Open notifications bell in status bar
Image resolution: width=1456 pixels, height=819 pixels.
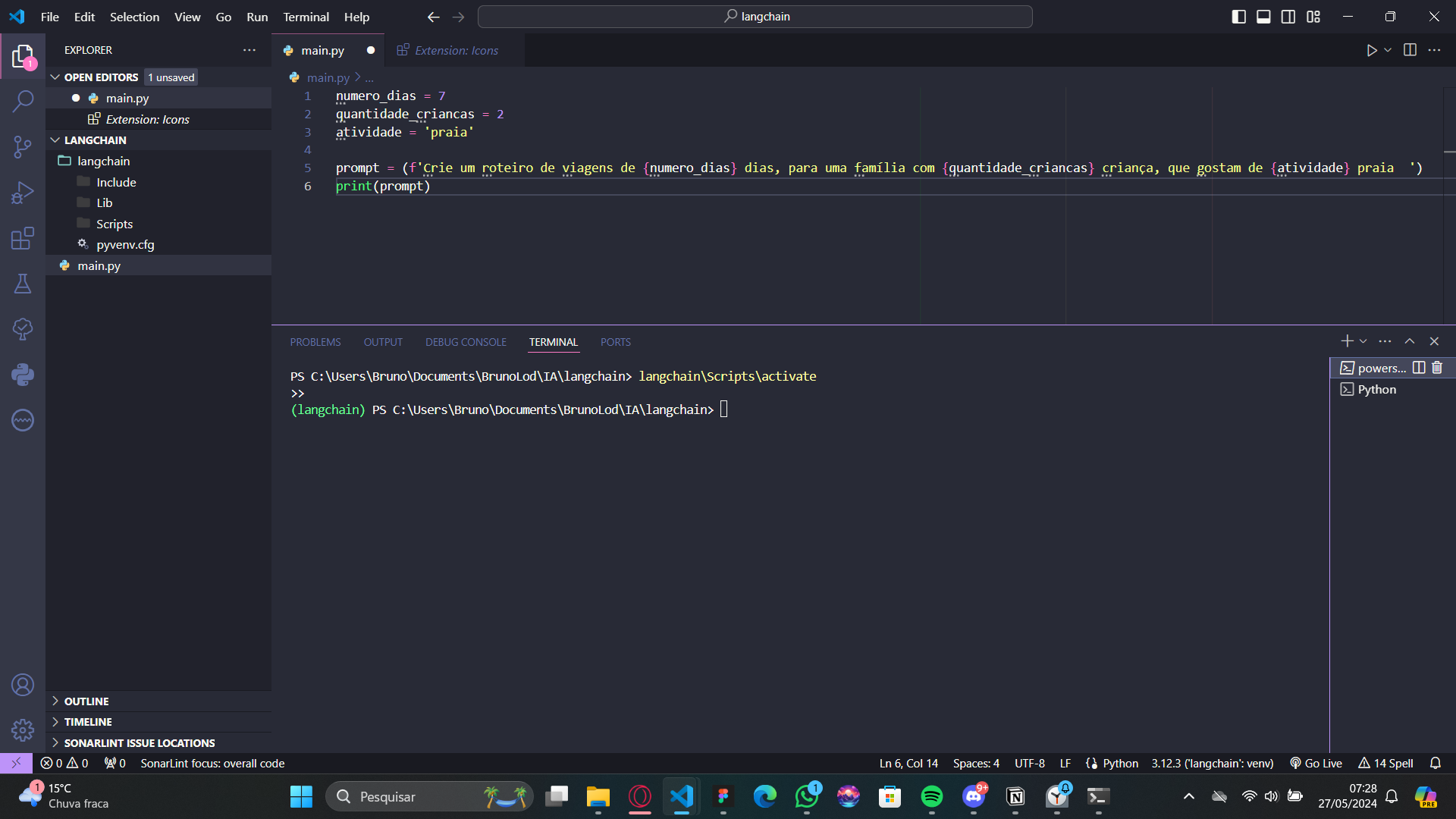tap(1436, 763)
